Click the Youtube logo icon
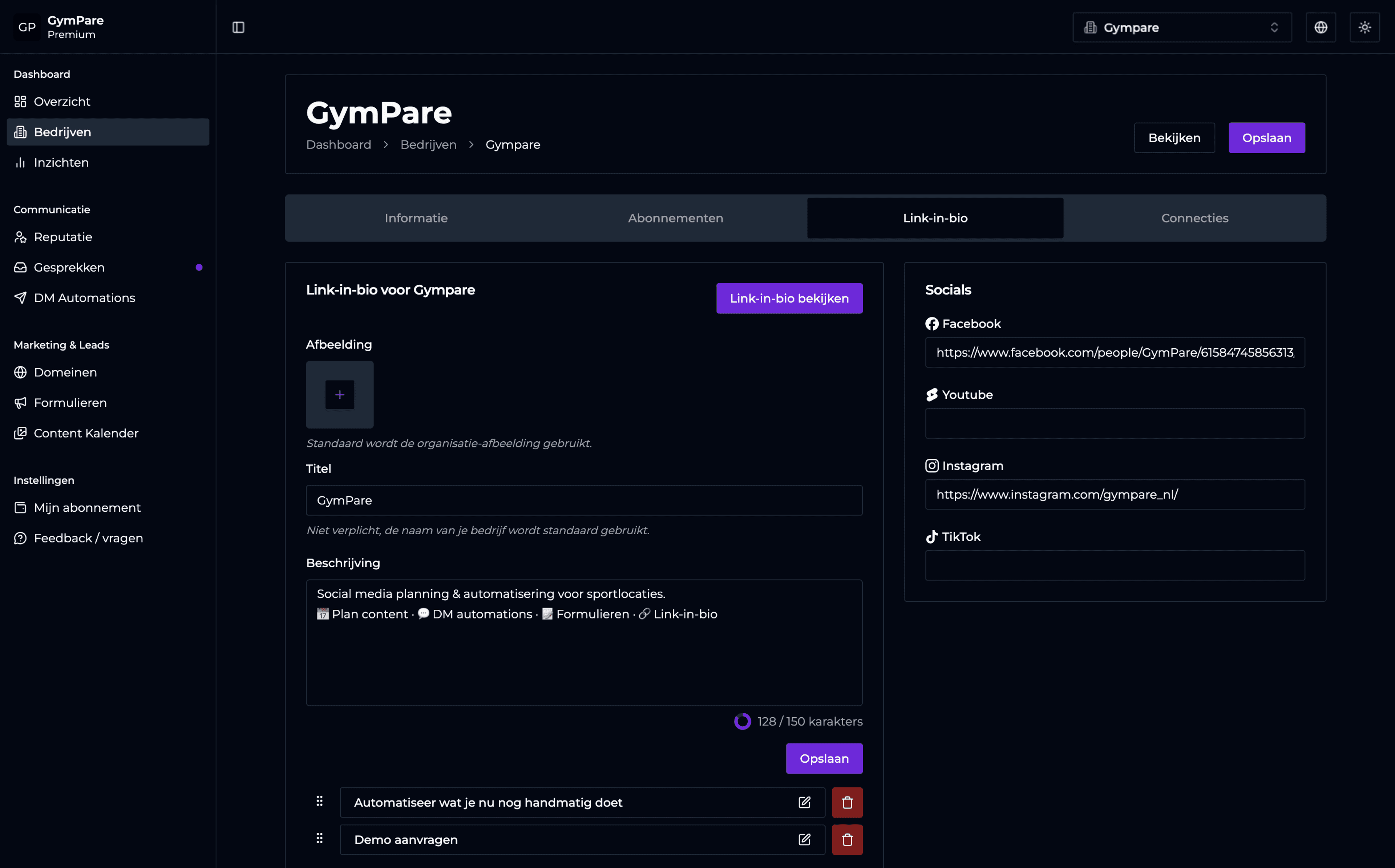1395x868 pixels. pyautogui.click(x=932, y=395)
